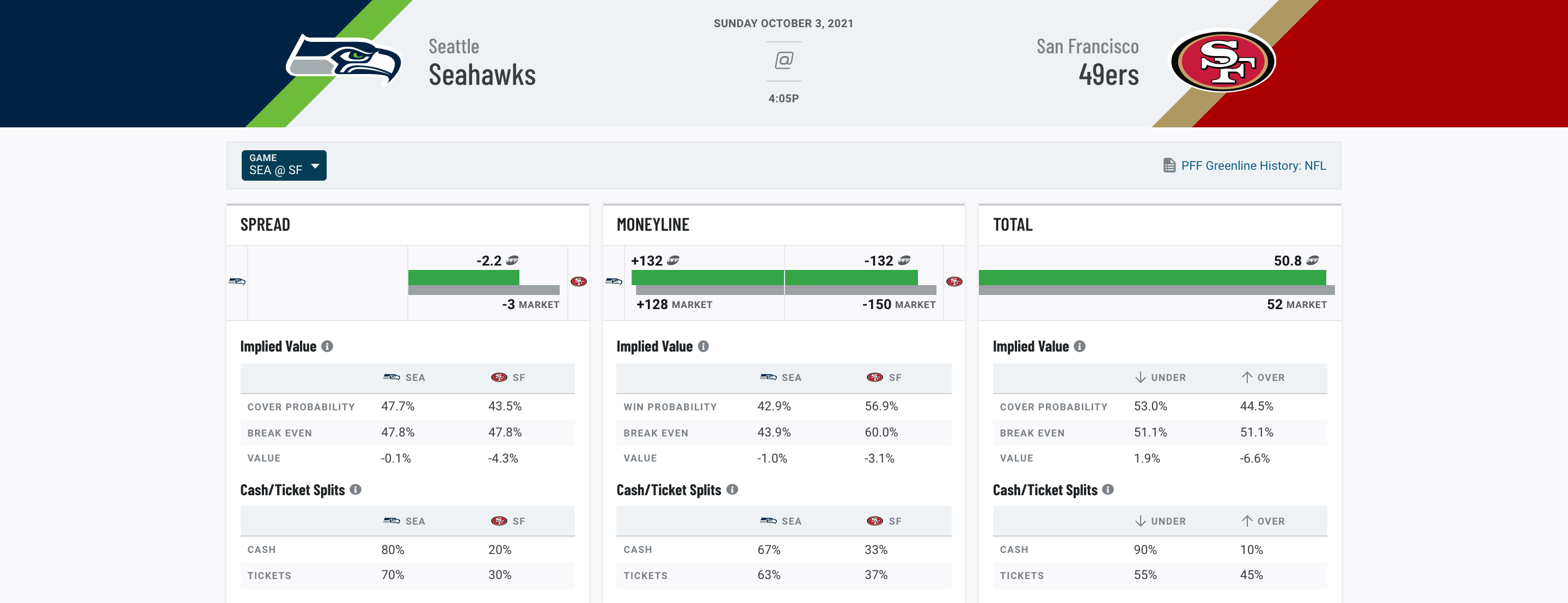1568x603 pixels.
Task: Click Total Cash/Ticket Splits info icon
Action: tap(1108, 489)
